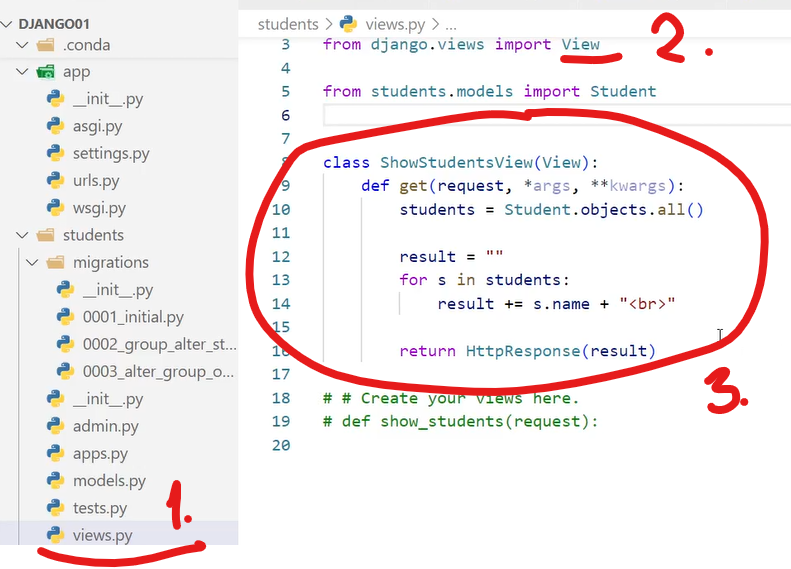Collapse the app folder chevron
The width and height of the screenshot is (791, 569).
(x=23, y=72)
